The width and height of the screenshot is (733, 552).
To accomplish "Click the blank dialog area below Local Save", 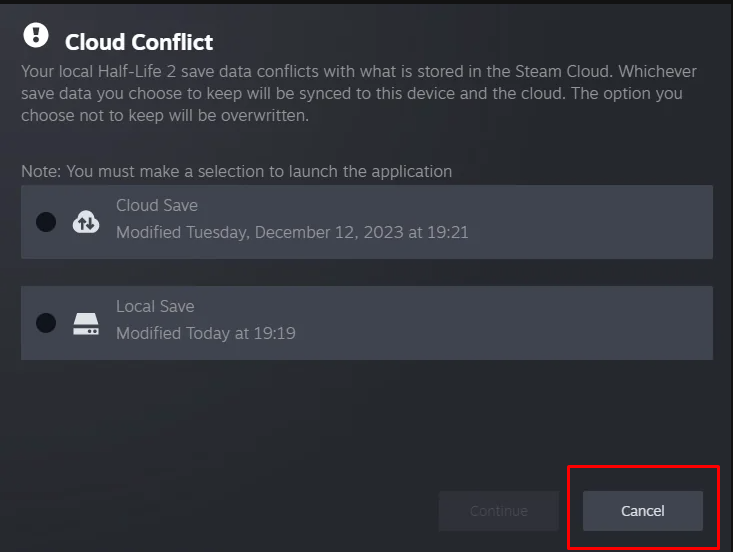I will 300,420.
